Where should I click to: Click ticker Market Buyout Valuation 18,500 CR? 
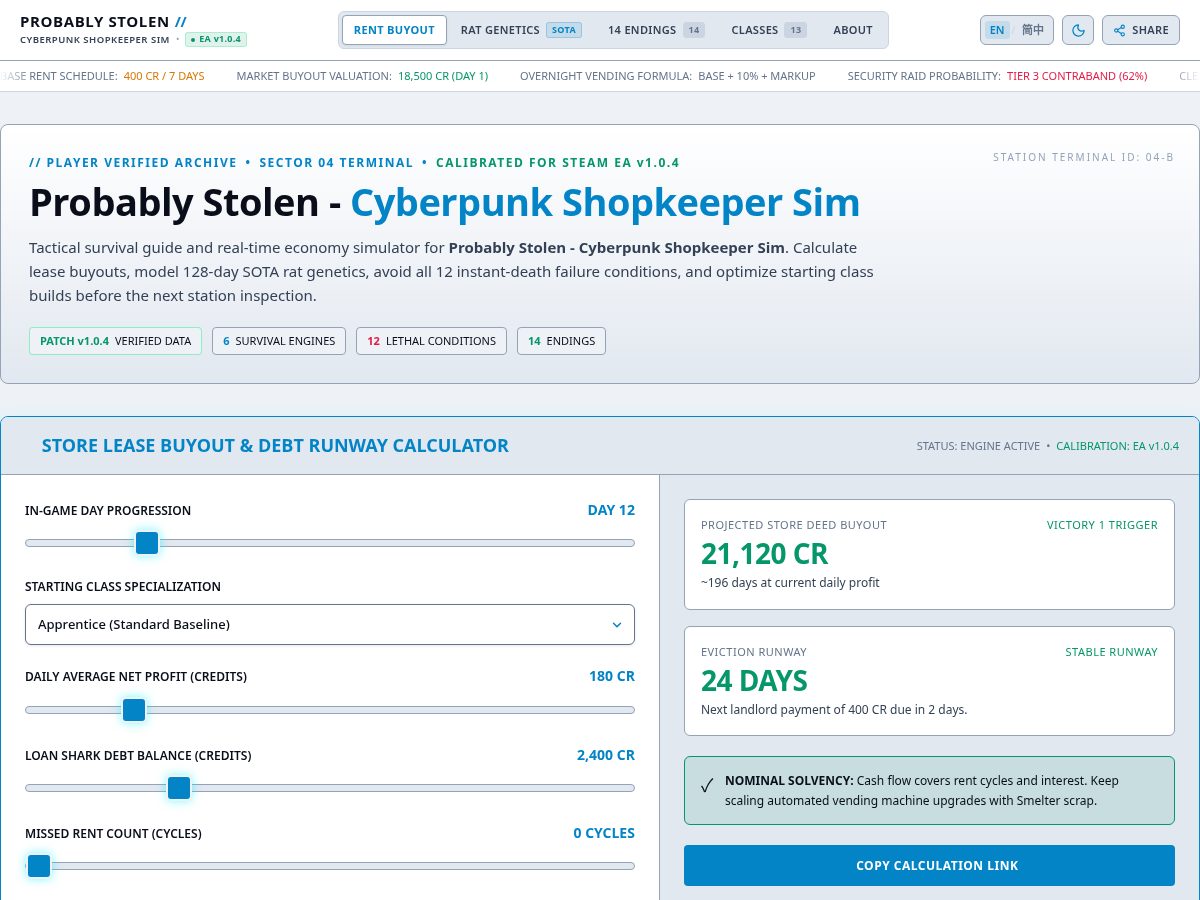pos(362,76)
